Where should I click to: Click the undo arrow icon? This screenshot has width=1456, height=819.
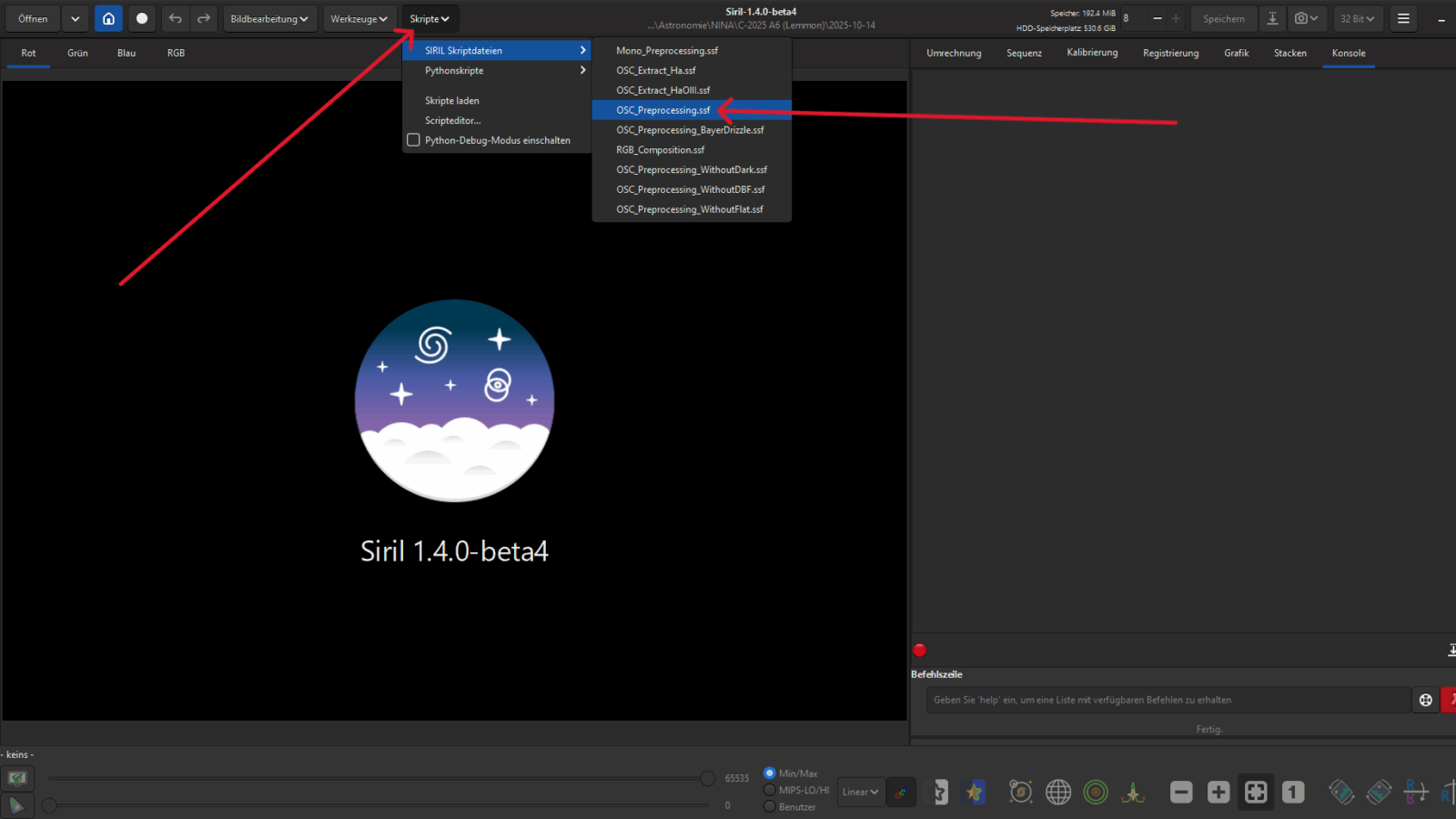(x=176, y=18)
